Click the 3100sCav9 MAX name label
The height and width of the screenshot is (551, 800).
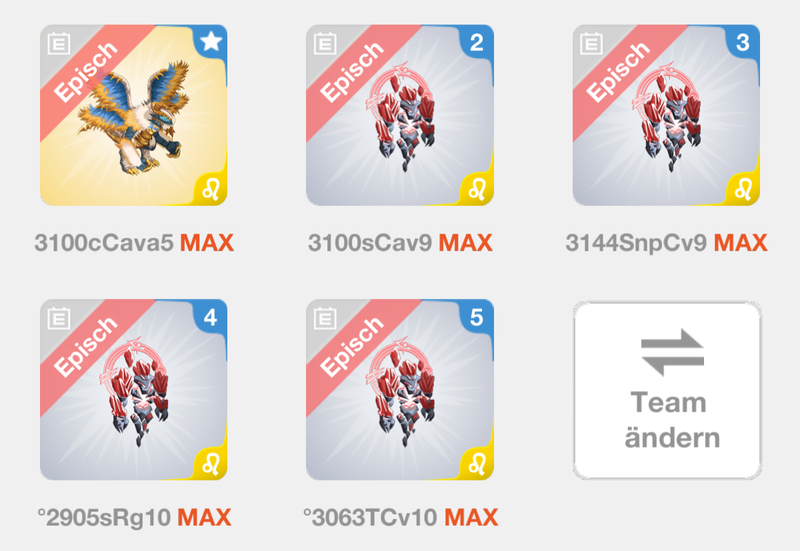[401, 243]
